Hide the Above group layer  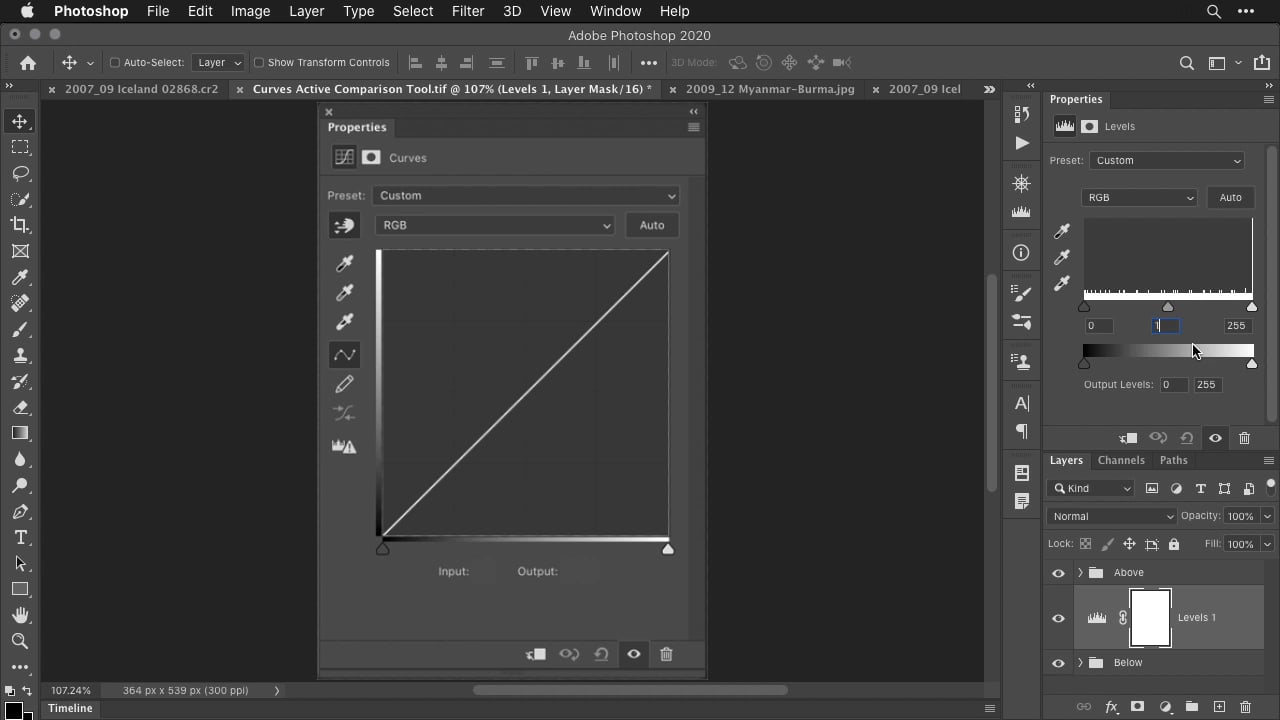(1058, 573)
